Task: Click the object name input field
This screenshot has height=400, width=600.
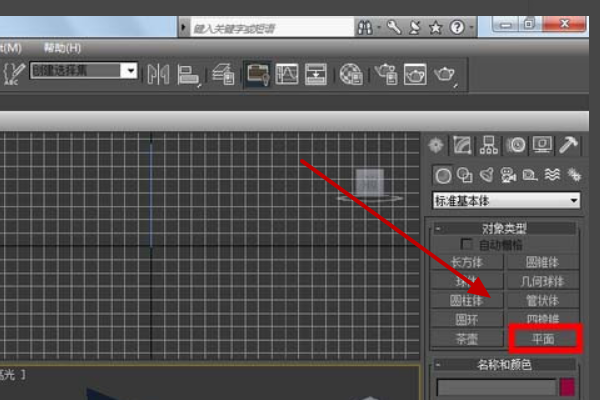Action: click(496, 387)
